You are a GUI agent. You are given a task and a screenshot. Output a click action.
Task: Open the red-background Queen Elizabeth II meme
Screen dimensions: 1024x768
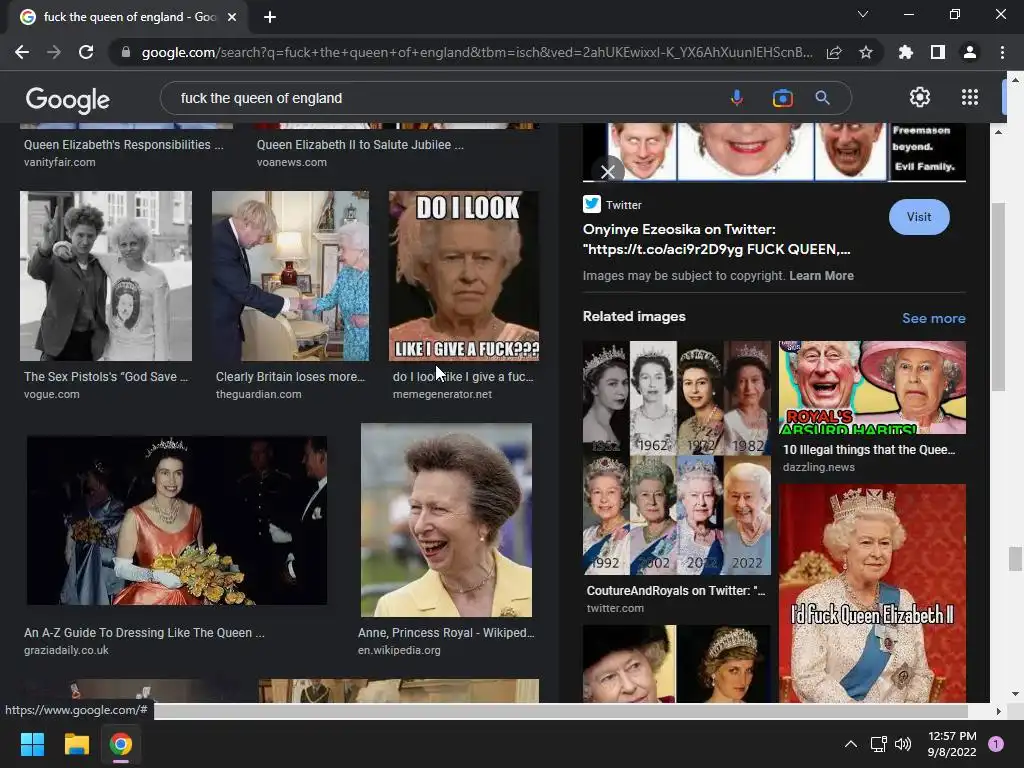872,593
